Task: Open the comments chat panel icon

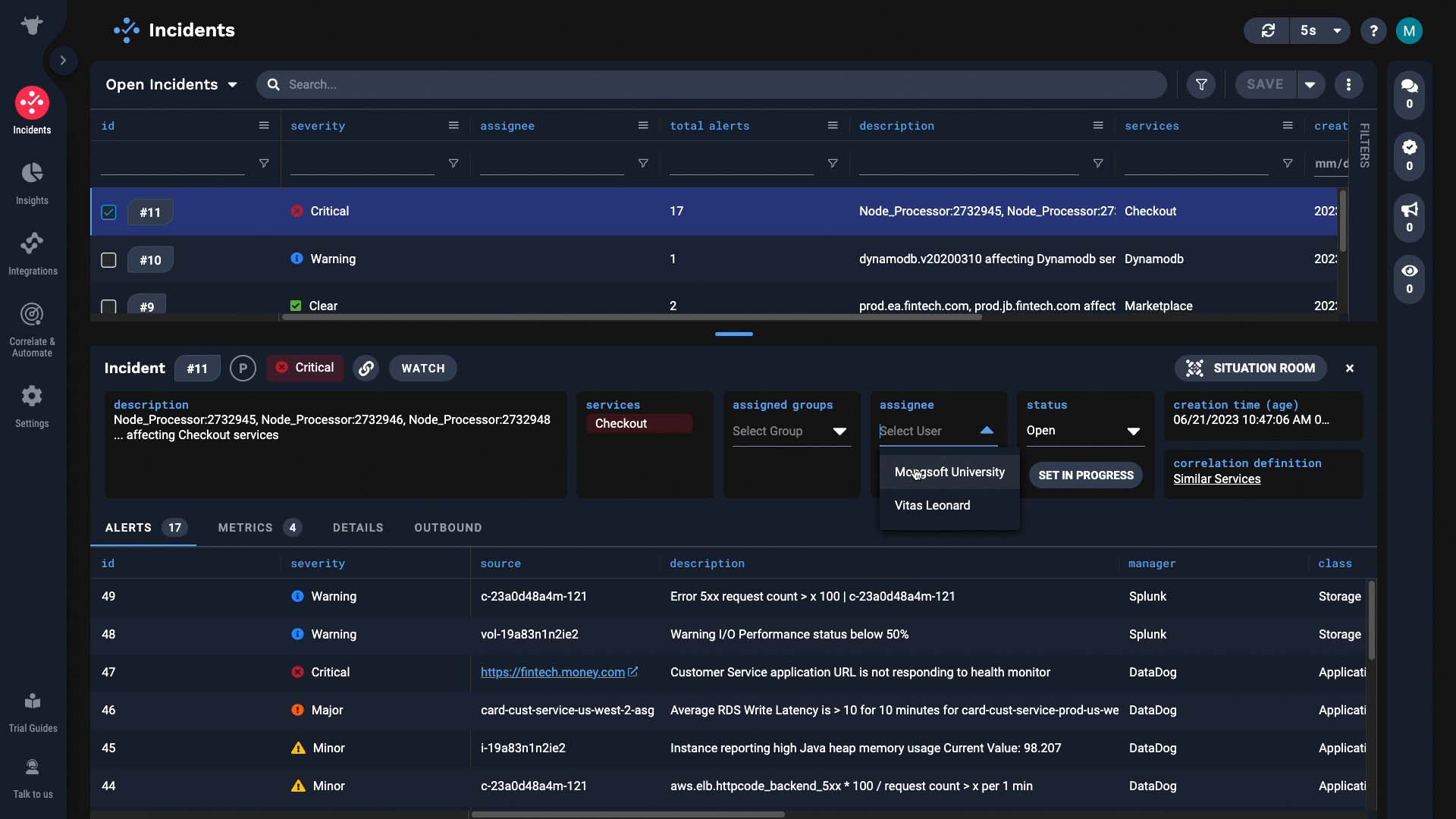Action: 1409,93
